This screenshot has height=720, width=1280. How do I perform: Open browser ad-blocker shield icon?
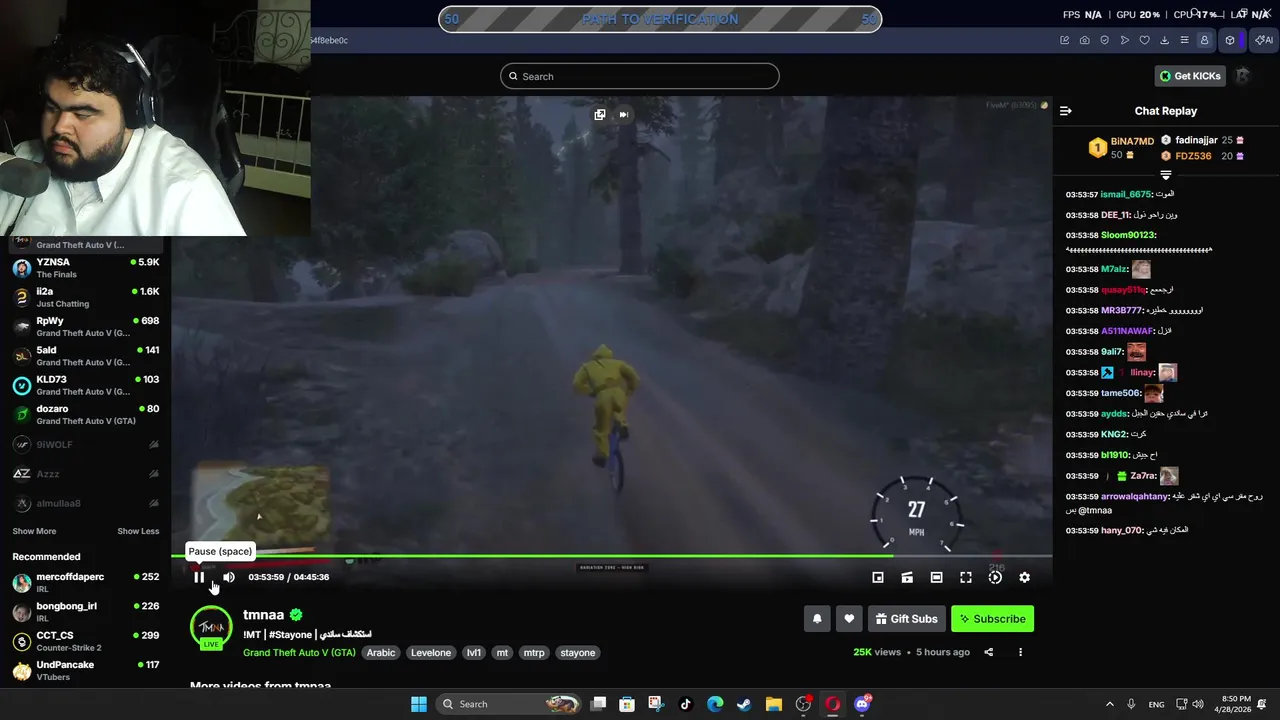pos(1105,40)
